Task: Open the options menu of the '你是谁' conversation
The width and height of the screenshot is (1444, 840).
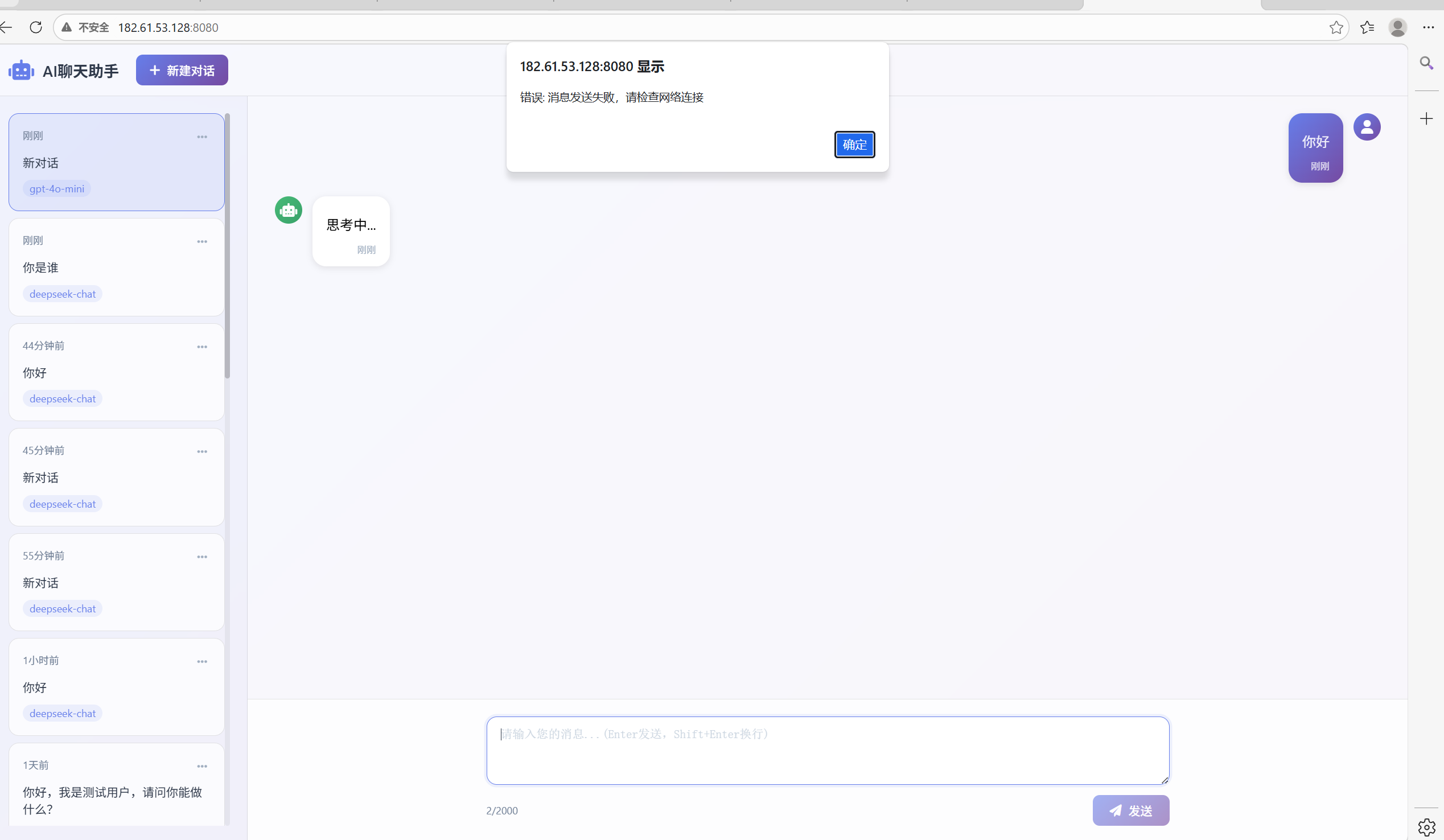Action: (201, 242)
